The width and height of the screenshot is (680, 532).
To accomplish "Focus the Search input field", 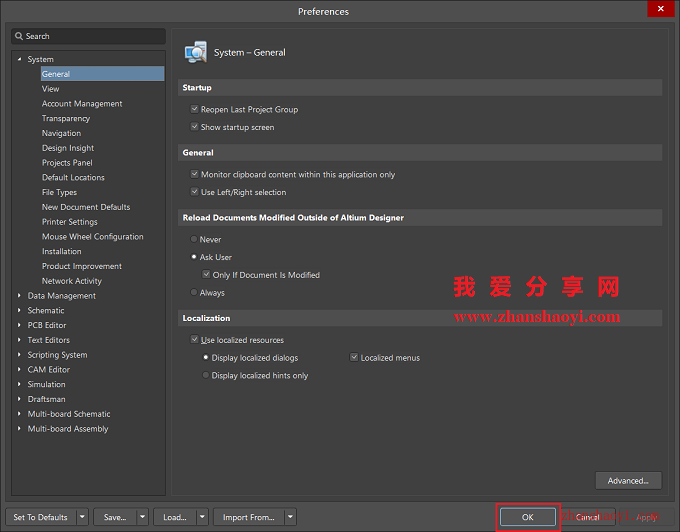I will click(x=88, y=36).
